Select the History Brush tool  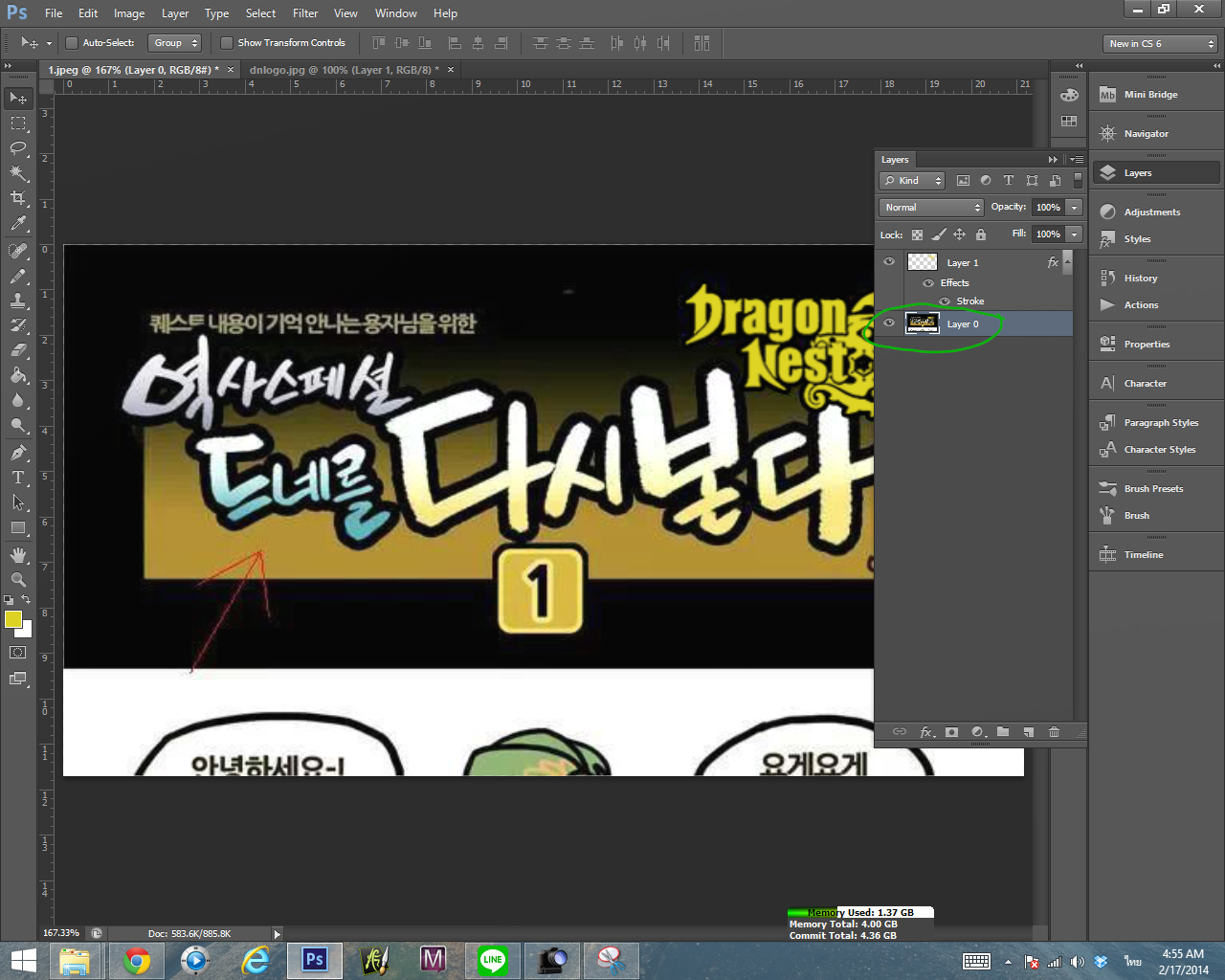tap(18, 325)
